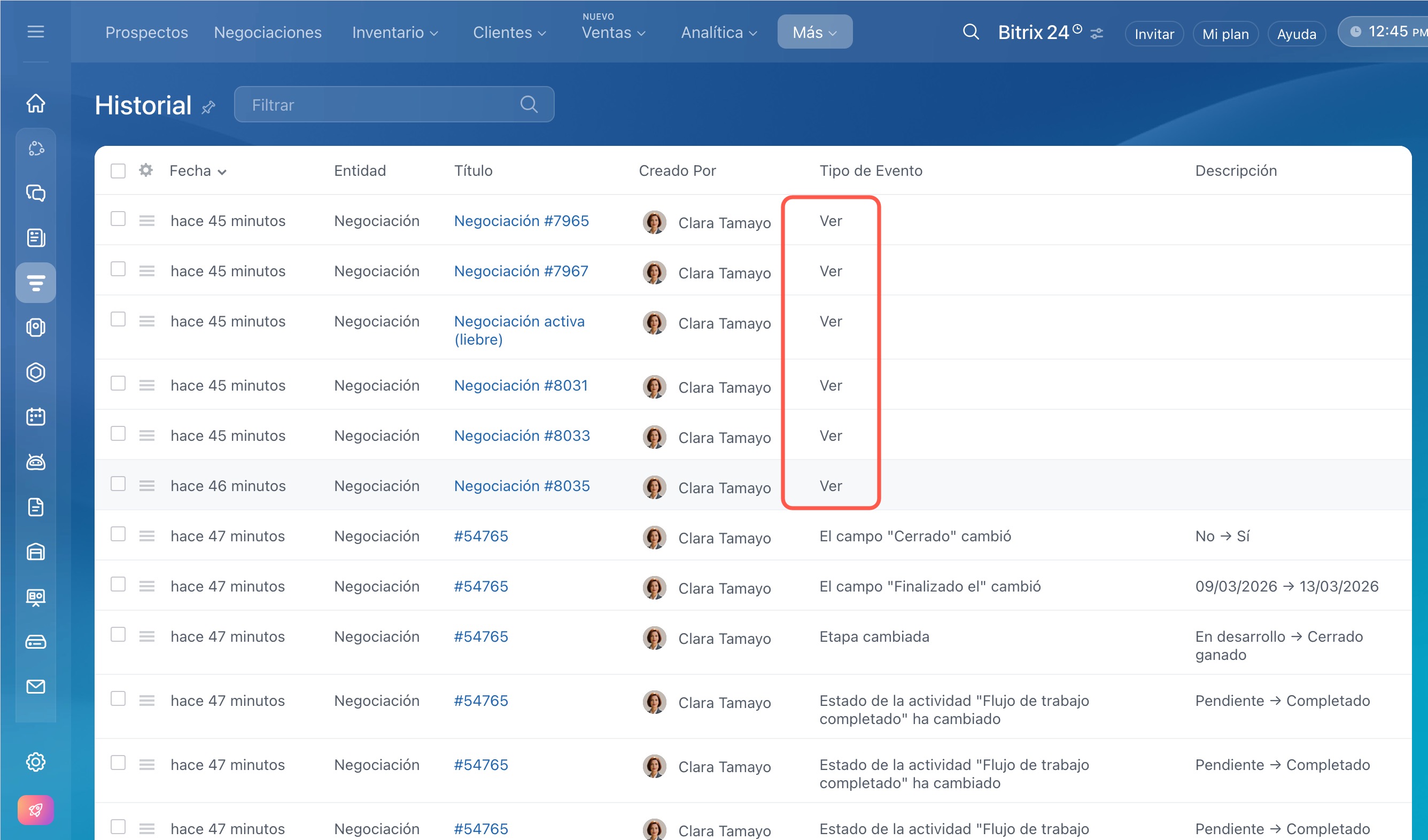Open the hamburger menu icon
The height and width of the screenshot is (840, 1428).
tap(36, 32)
